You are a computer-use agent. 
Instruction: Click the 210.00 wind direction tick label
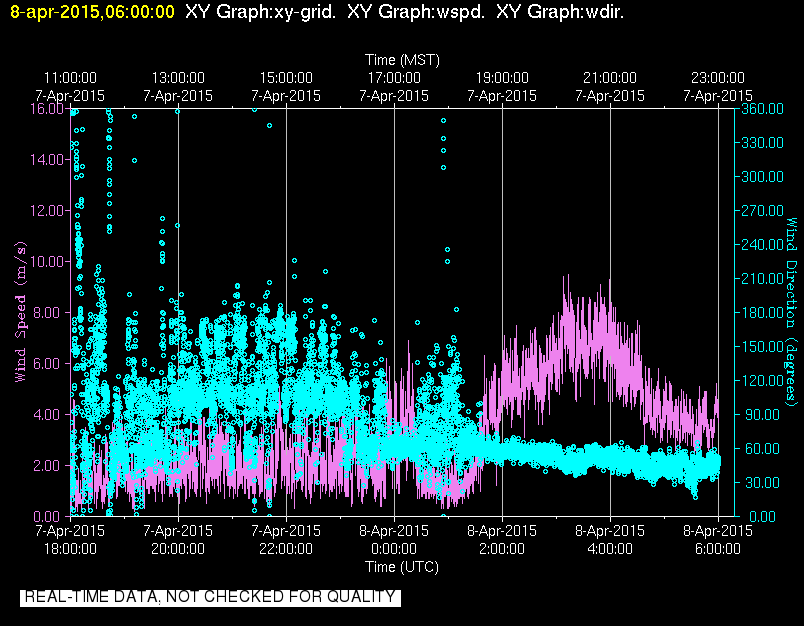(762, 278)
